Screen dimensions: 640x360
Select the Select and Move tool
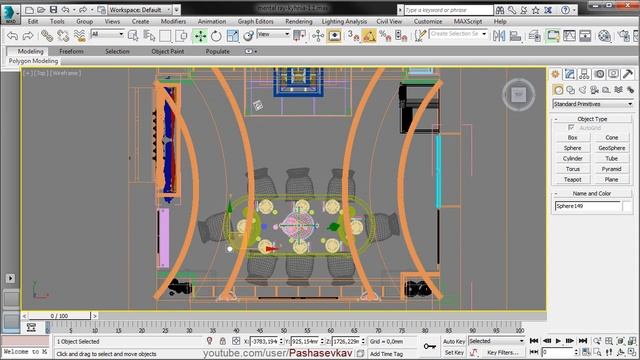(x=200, y=36)
